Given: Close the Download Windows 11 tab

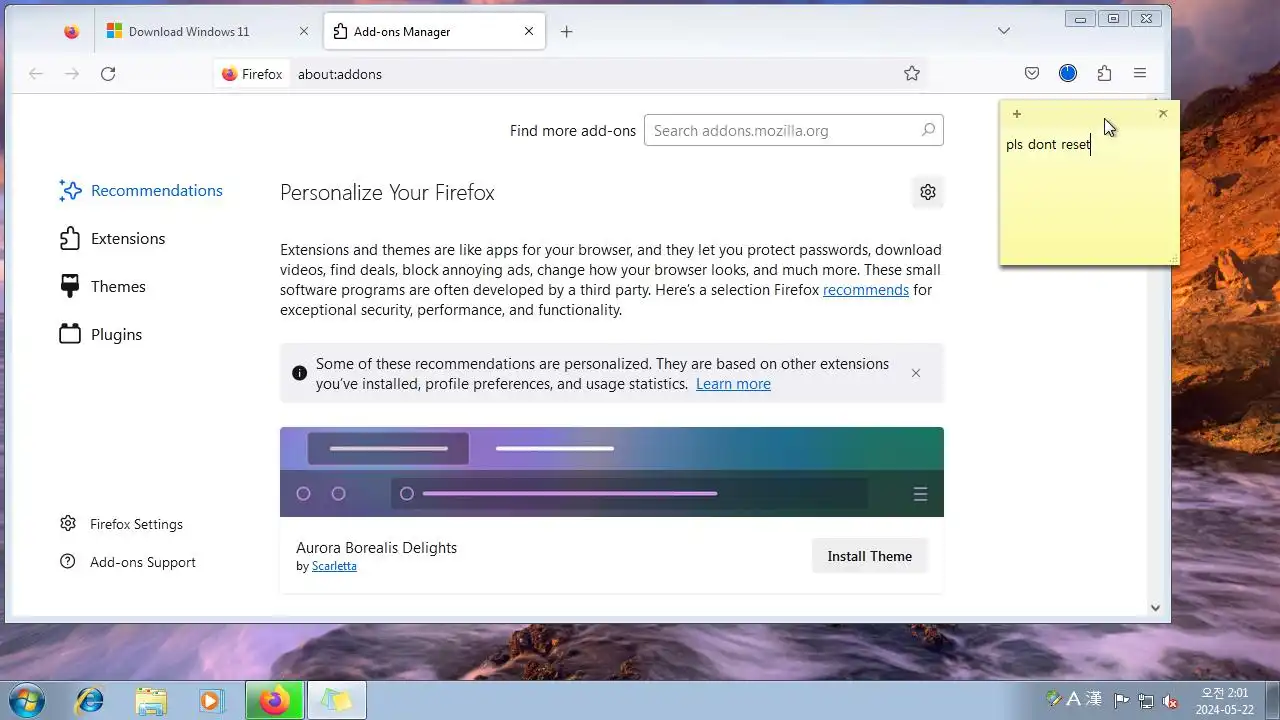Looking at the screenshot, I should tap(304, 31).
